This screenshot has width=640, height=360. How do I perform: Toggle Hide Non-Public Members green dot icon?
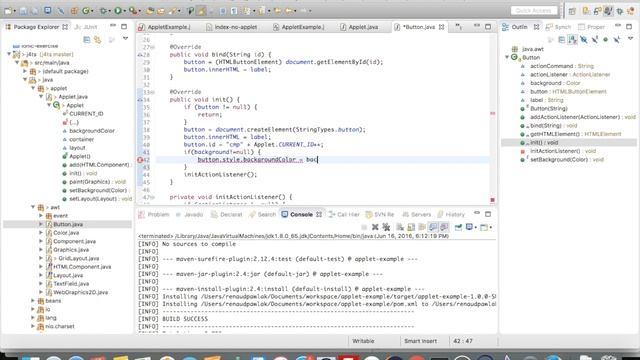pyautogui.click(x=605, y=39)
